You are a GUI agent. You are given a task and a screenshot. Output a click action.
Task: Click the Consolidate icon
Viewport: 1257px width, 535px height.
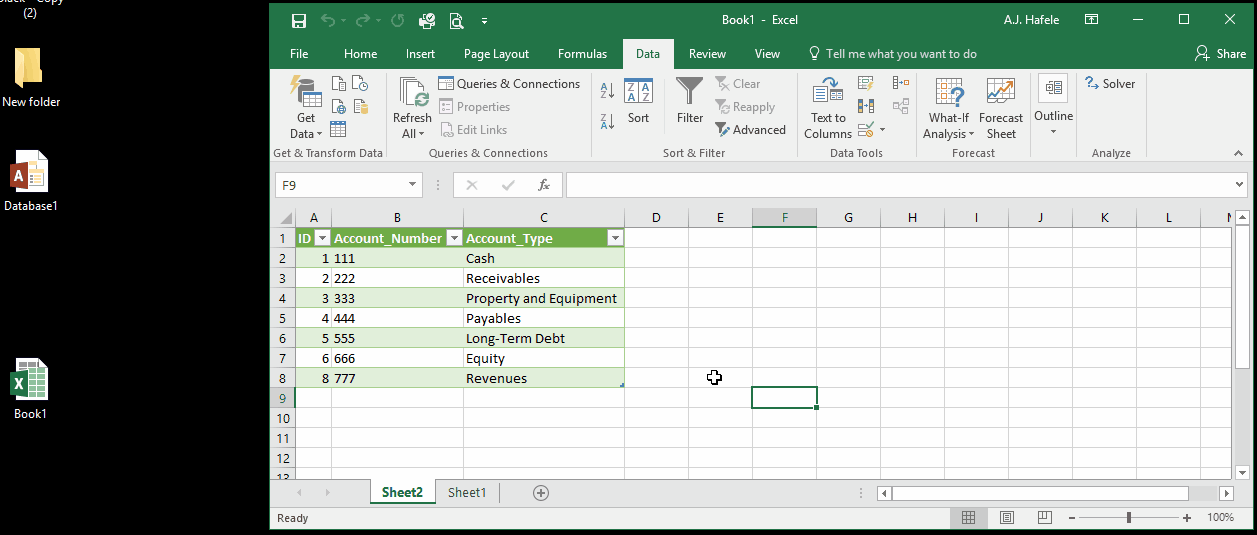click(900, 84)
